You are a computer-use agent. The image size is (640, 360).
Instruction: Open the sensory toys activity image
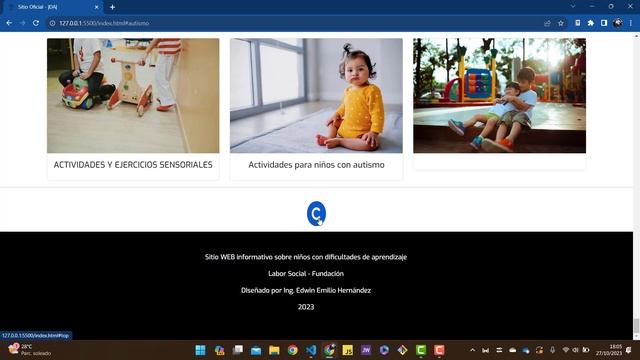tap(133, 96)
